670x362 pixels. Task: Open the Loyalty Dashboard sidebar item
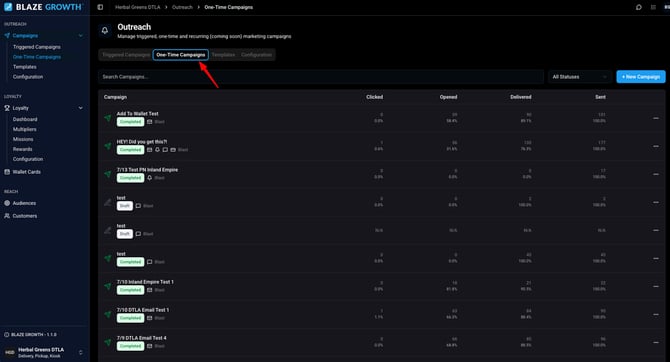click(x=25, y=119)
